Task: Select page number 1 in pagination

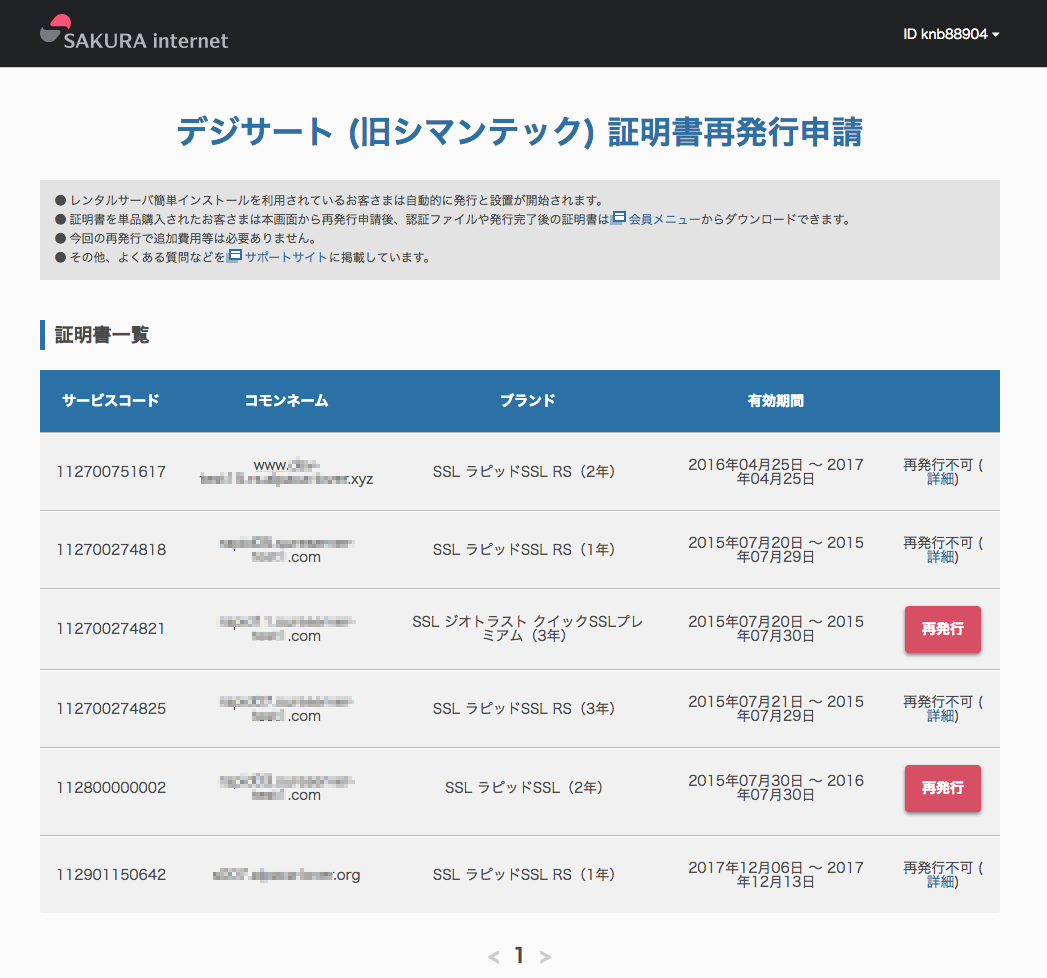Action: (x=519, y=956)
